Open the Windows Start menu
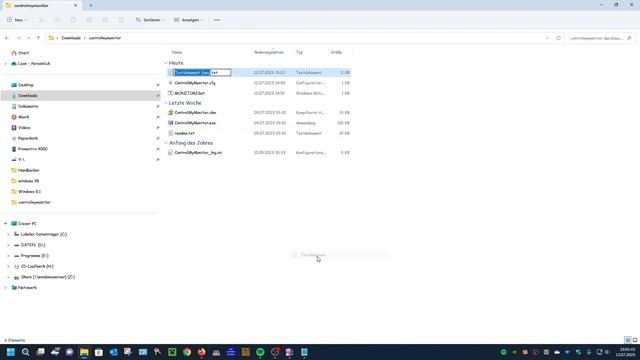This screenshot has height=360, width=640. point(11,352)
